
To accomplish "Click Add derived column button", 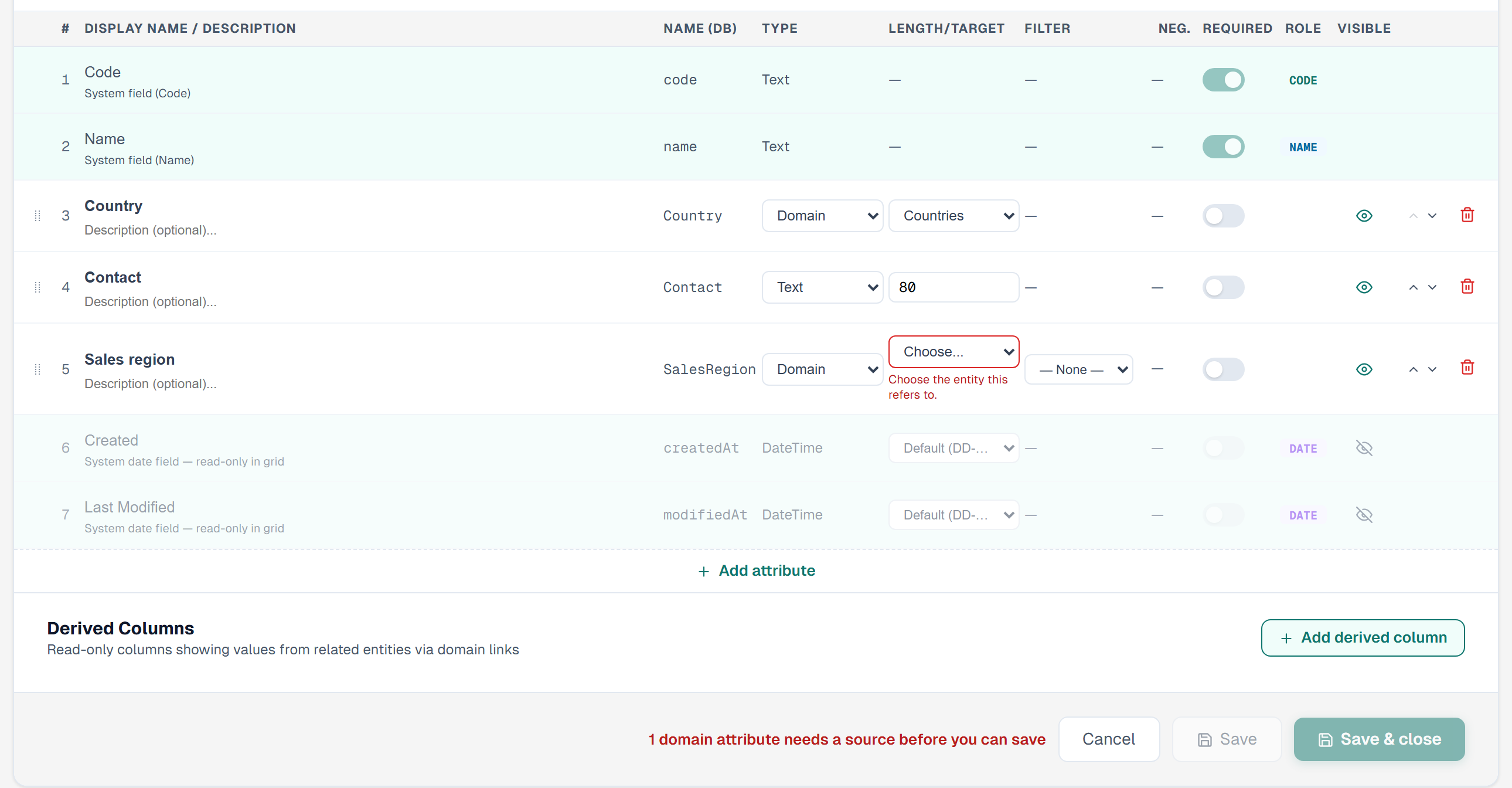I will click(x=1363, y=638).
